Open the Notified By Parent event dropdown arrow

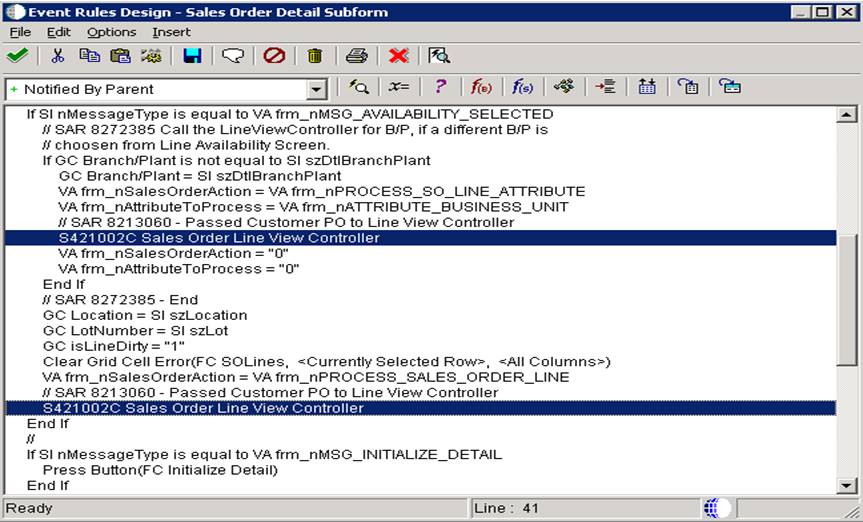point(317,89)
